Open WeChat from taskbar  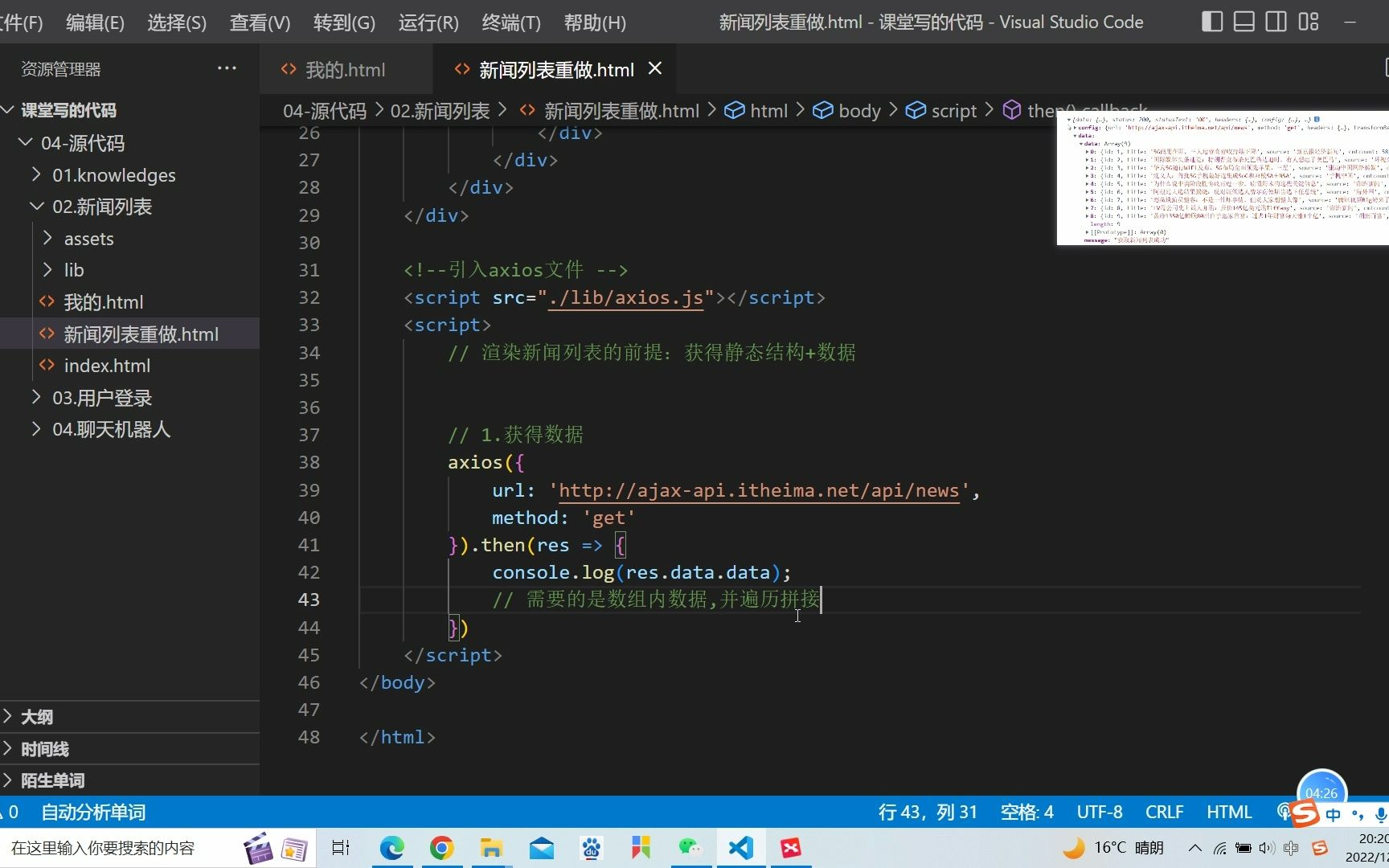690,848
